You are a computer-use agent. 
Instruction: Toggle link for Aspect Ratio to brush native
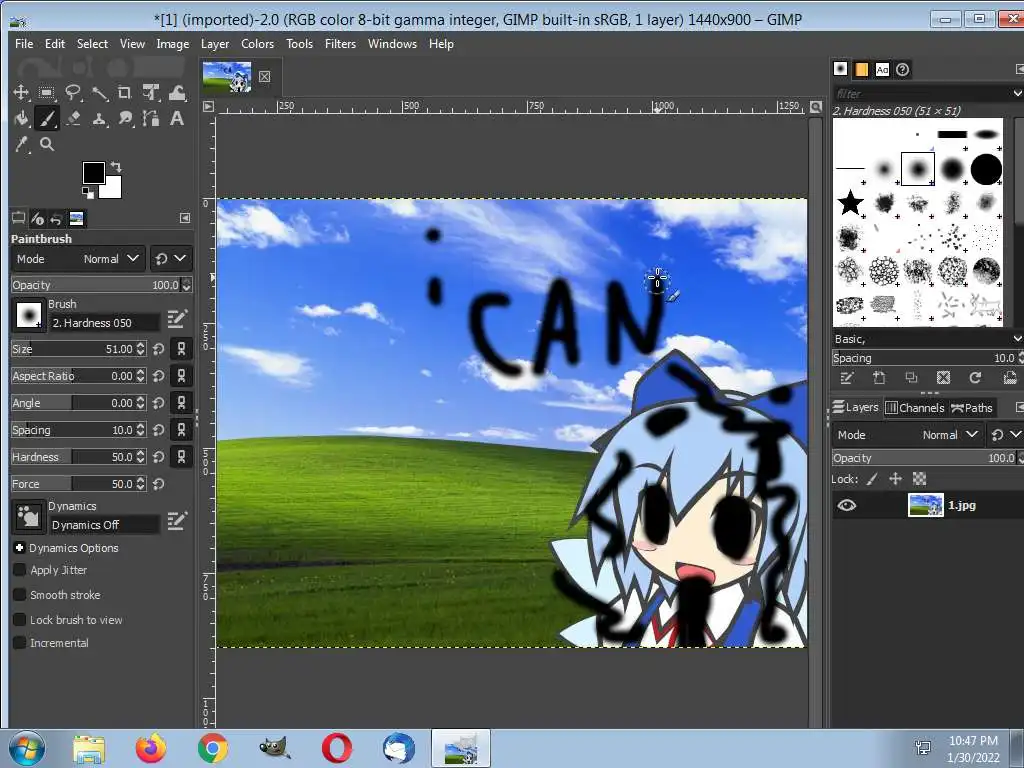tap(182, 376)
